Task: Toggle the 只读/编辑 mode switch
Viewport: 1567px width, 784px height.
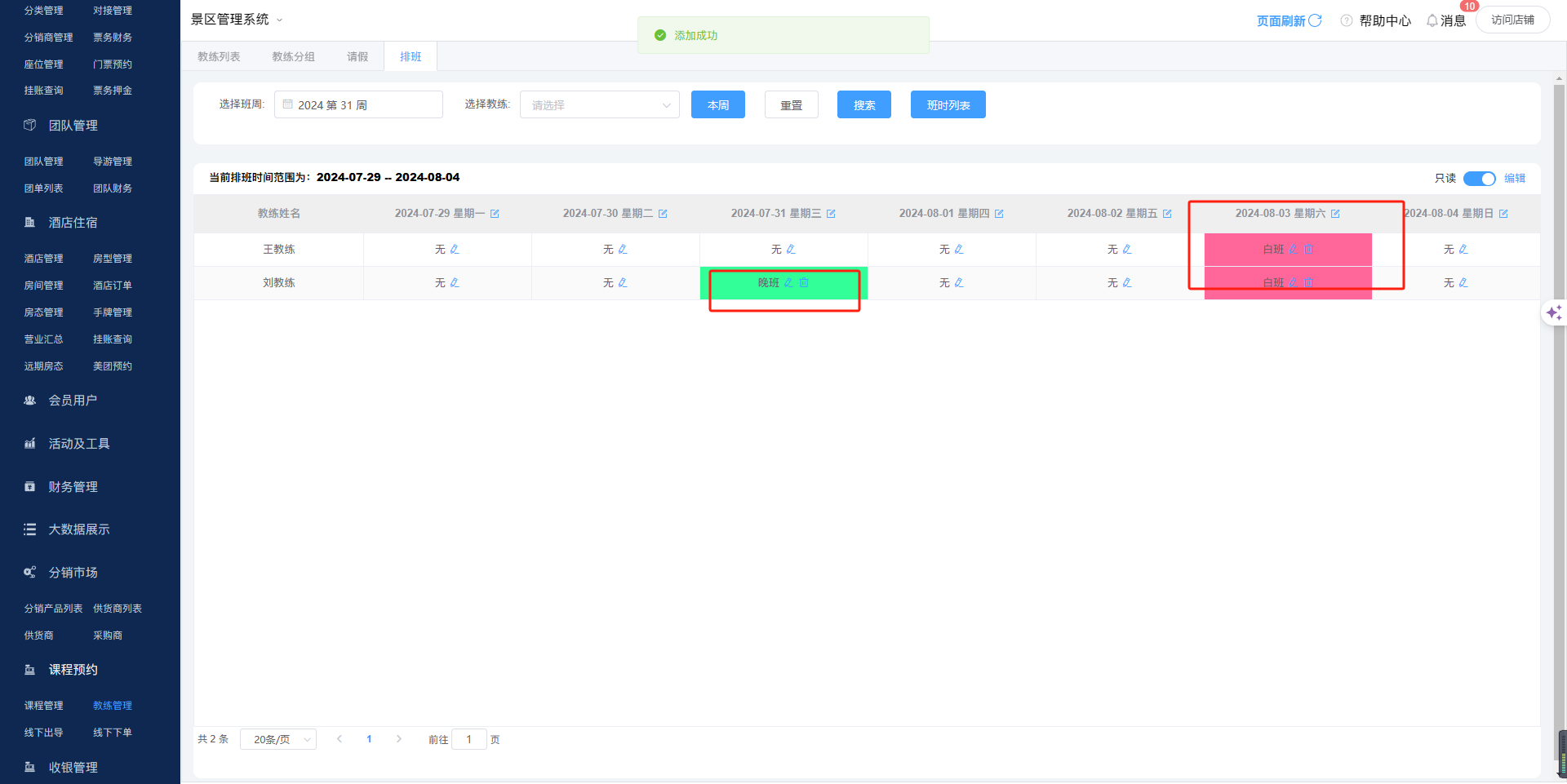Action: (x=1479, y=179)
